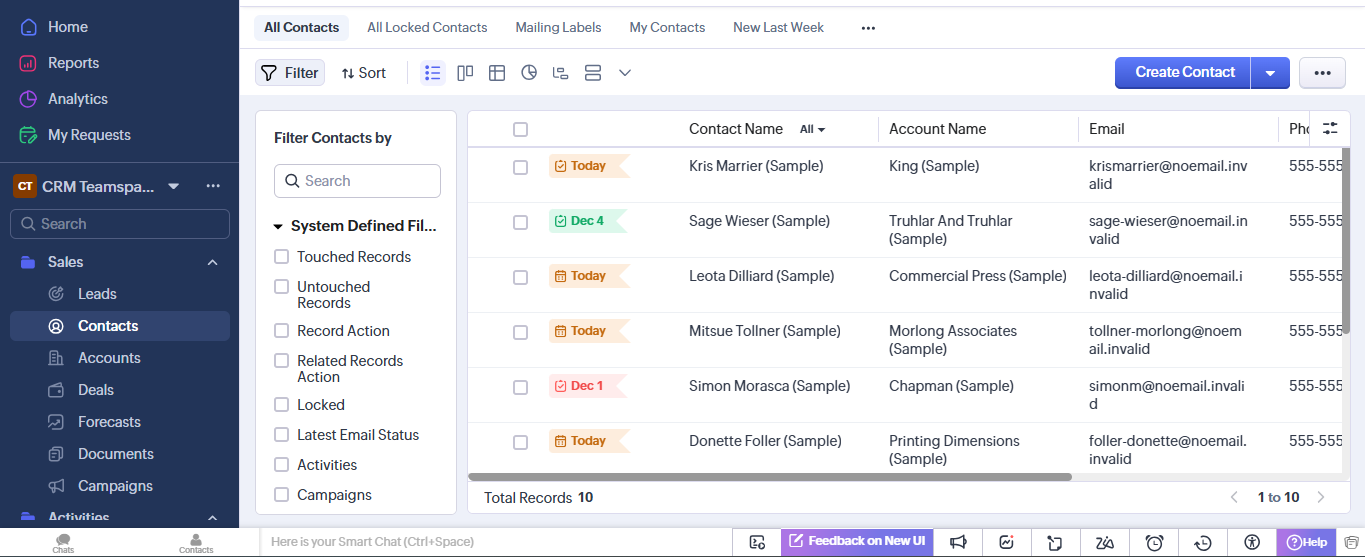Viewport: 1365px width, 557px height.
Task: Open recent items clock icon
Action: tap(1203, 542)
